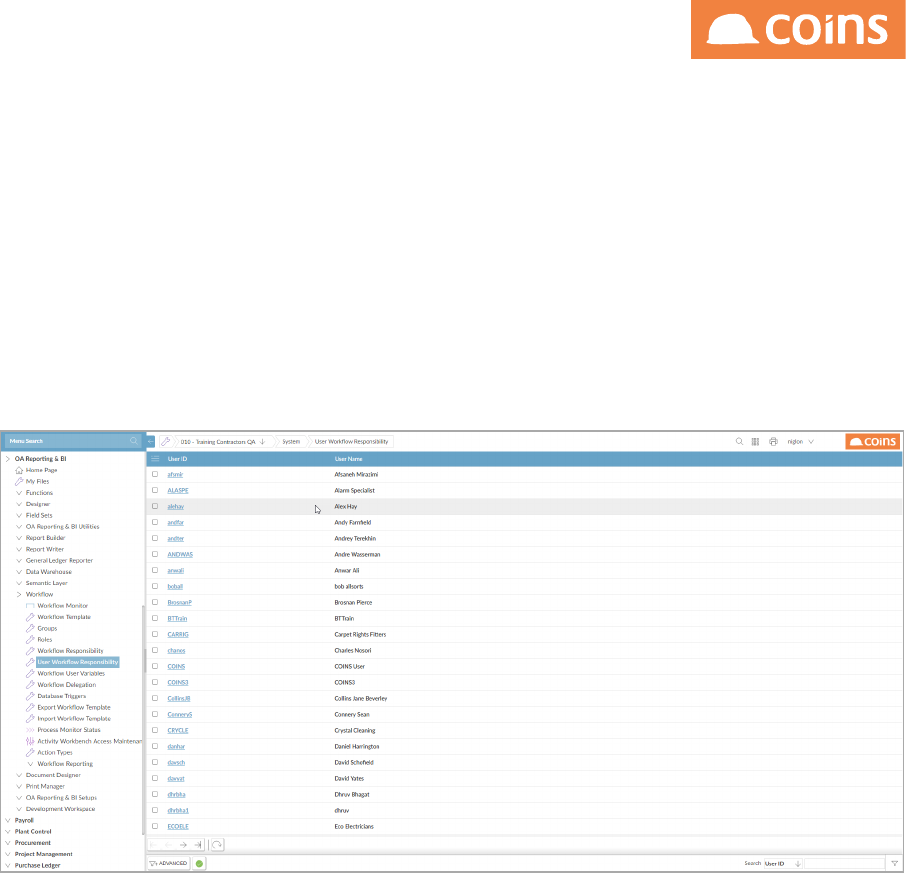Click the User ID column header

177,459
